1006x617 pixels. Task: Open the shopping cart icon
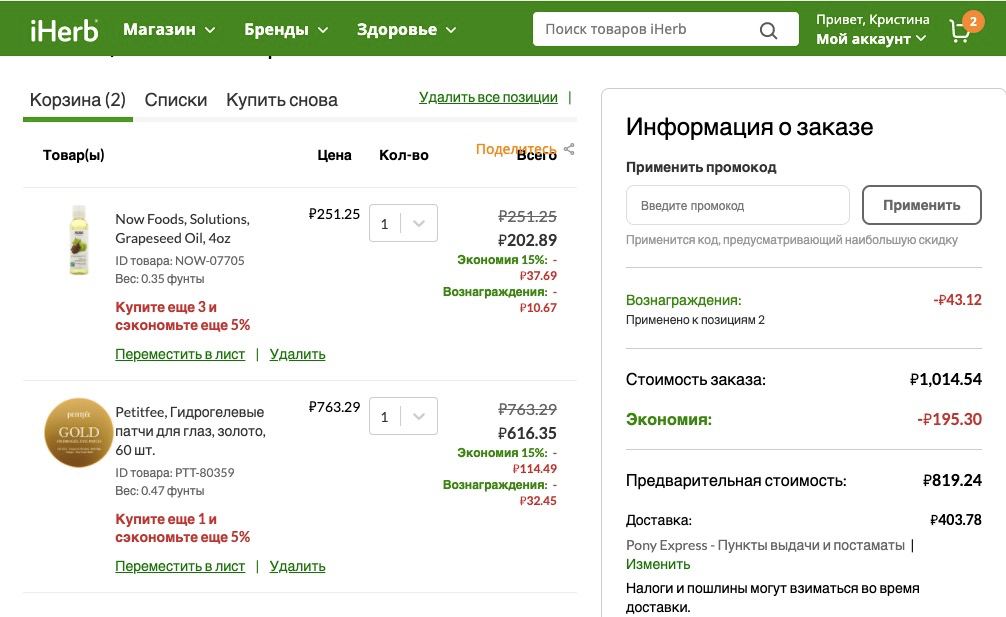click(960, 30)
